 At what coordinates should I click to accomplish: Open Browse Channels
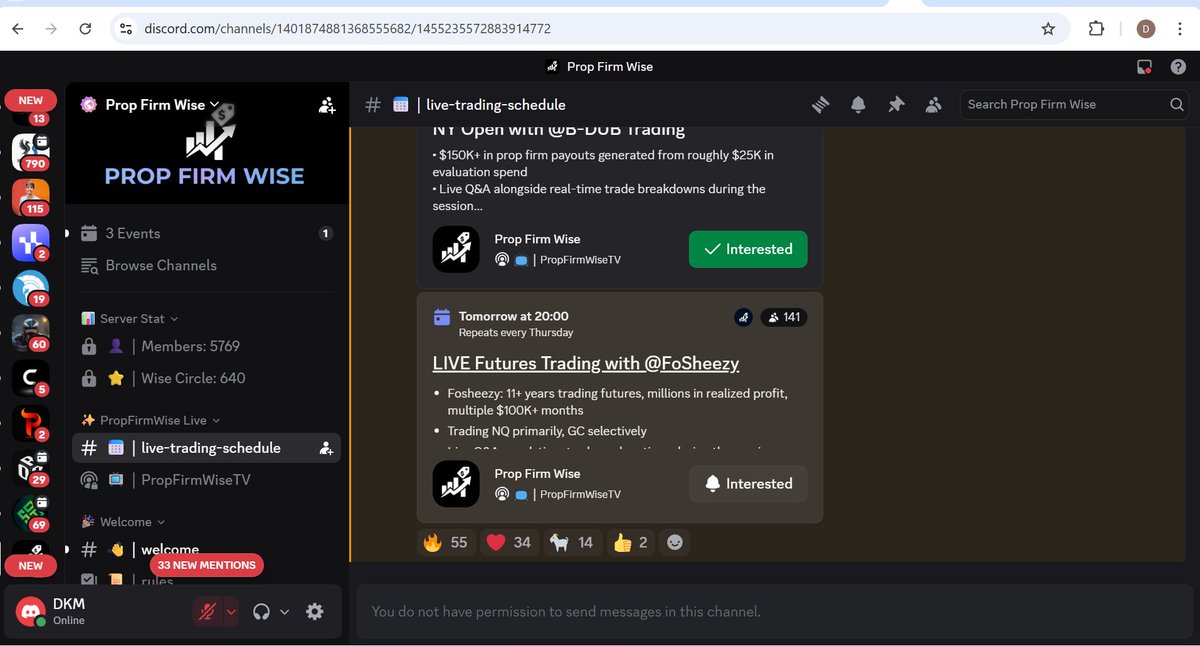(205, 265)
